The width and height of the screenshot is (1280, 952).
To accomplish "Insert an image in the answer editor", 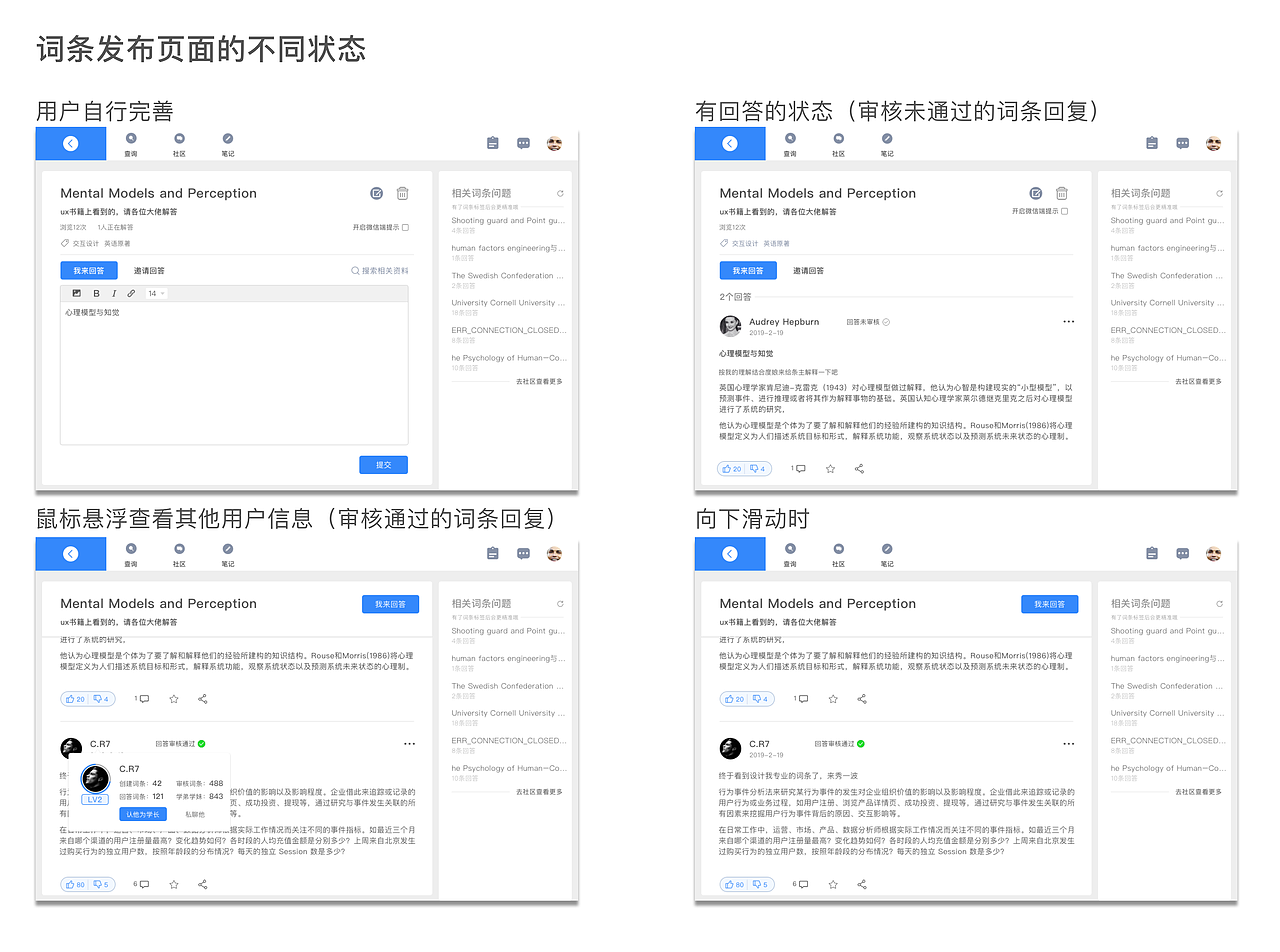I will (x=76, y=294).
